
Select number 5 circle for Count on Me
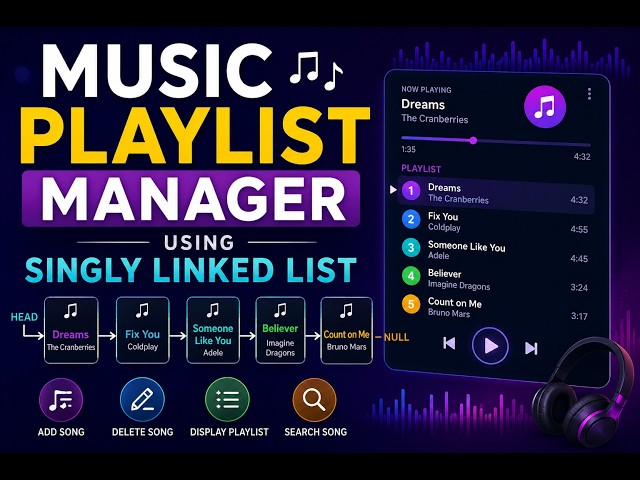(x=411, y=304)
